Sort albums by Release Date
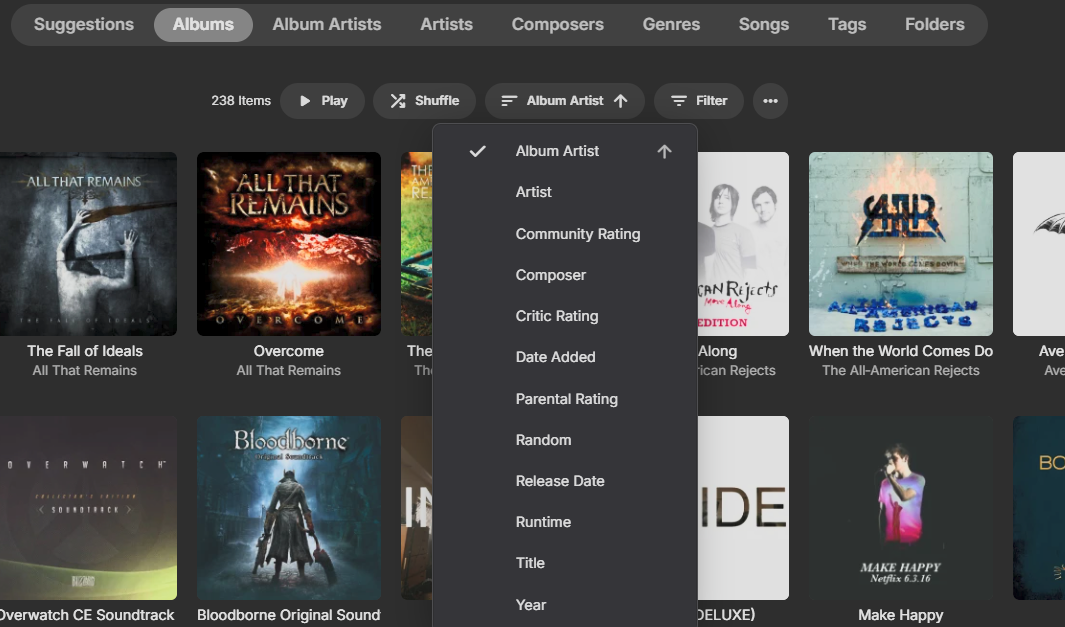Screen dimensions: 1065x627 (564, 481)
